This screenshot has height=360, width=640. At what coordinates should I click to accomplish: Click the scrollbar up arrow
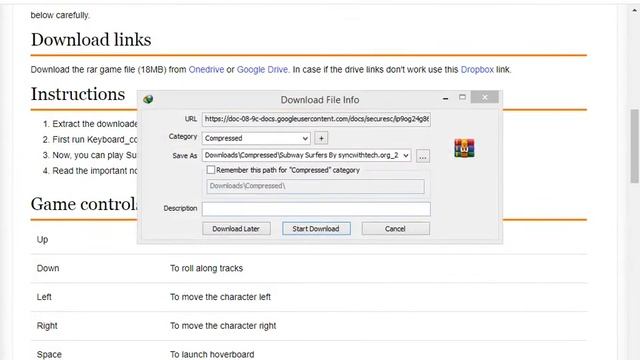[x=634, y=11]
